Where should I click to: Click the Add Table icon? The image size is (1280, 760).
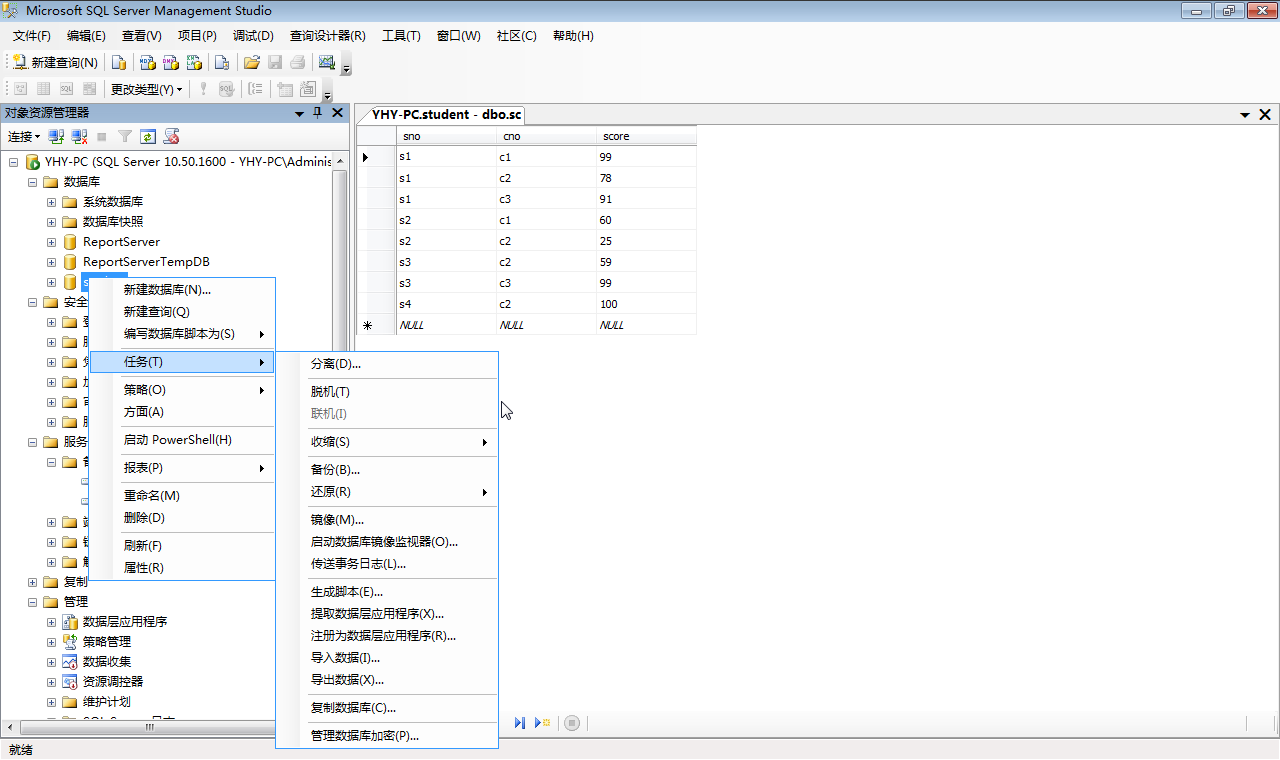click(x=286, y=89)
